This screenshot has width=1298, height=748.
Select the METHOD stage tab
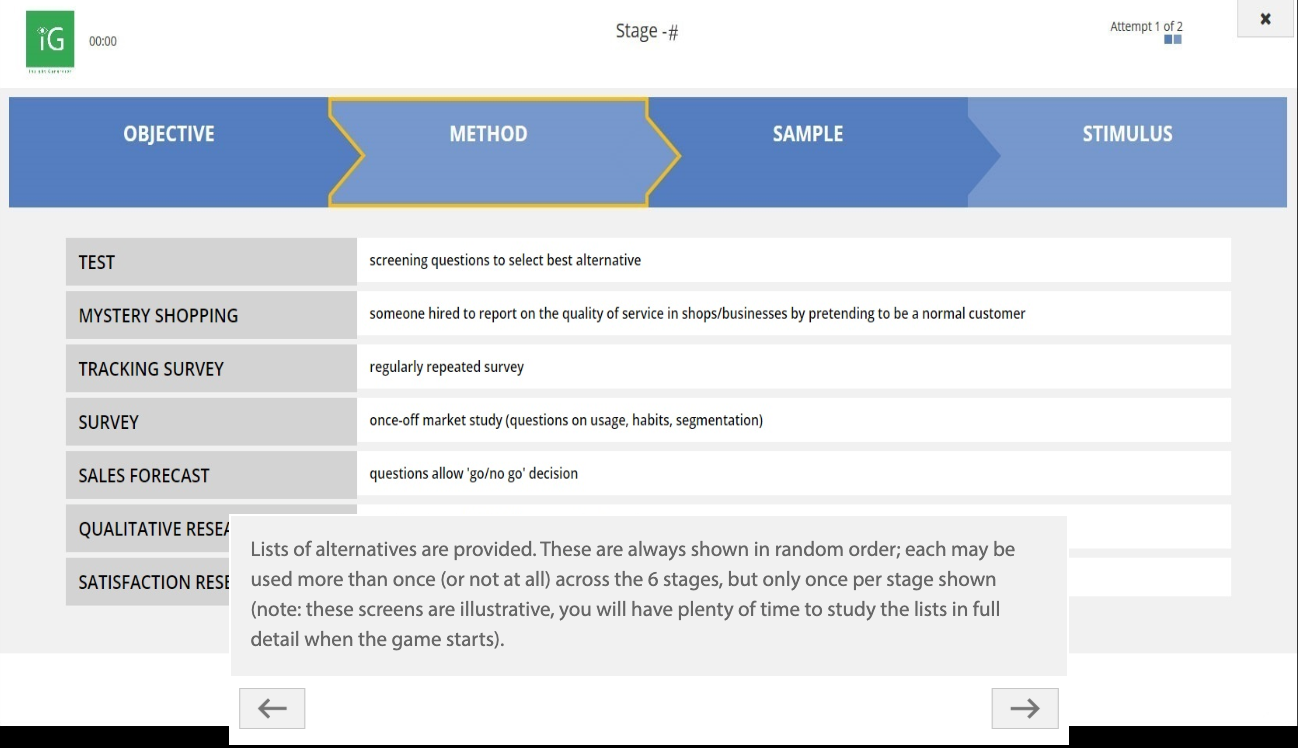(488, 134)
